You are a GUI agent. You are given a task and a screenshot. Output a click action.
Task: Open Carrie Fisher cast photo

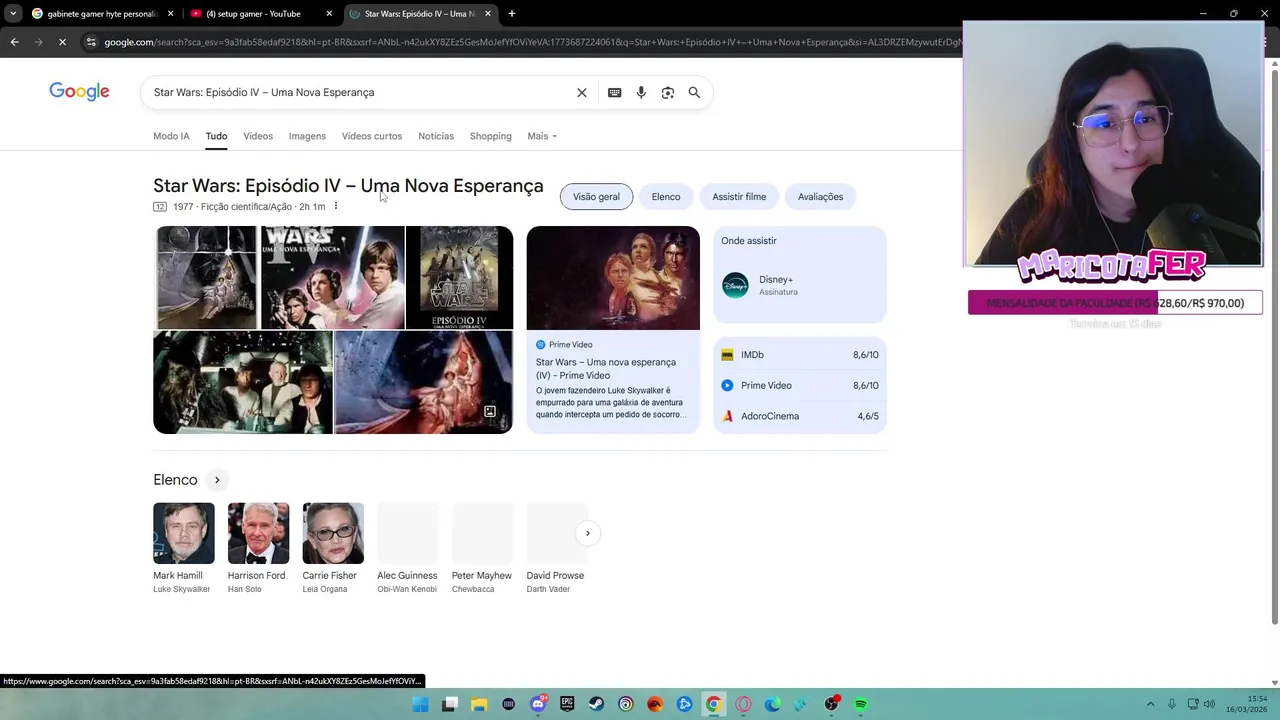(333, 533)
